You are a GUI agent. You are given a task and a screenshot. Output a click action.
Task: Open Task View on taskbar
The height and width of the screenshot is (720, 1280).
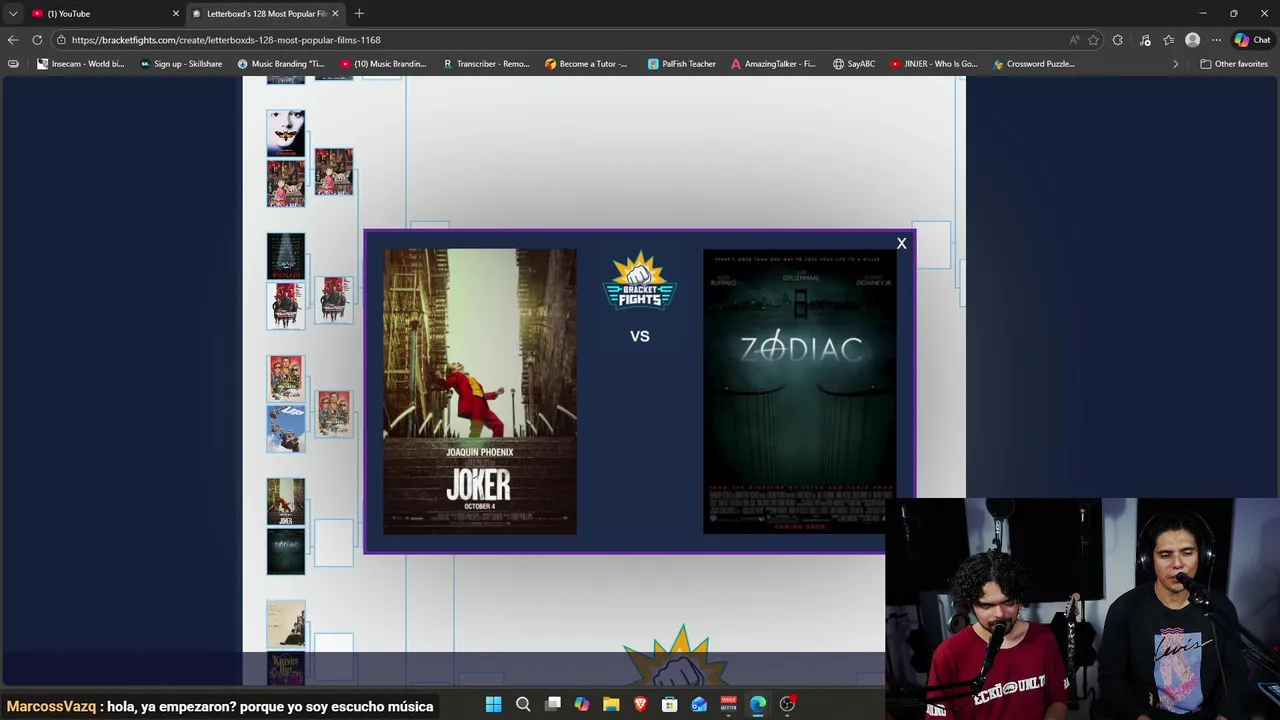(x=552, y=704)
